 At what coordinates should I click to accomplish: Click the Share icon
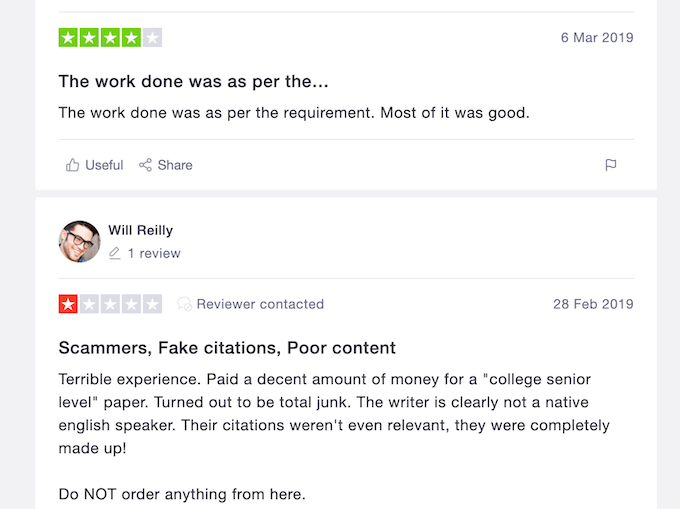[146, 165]
